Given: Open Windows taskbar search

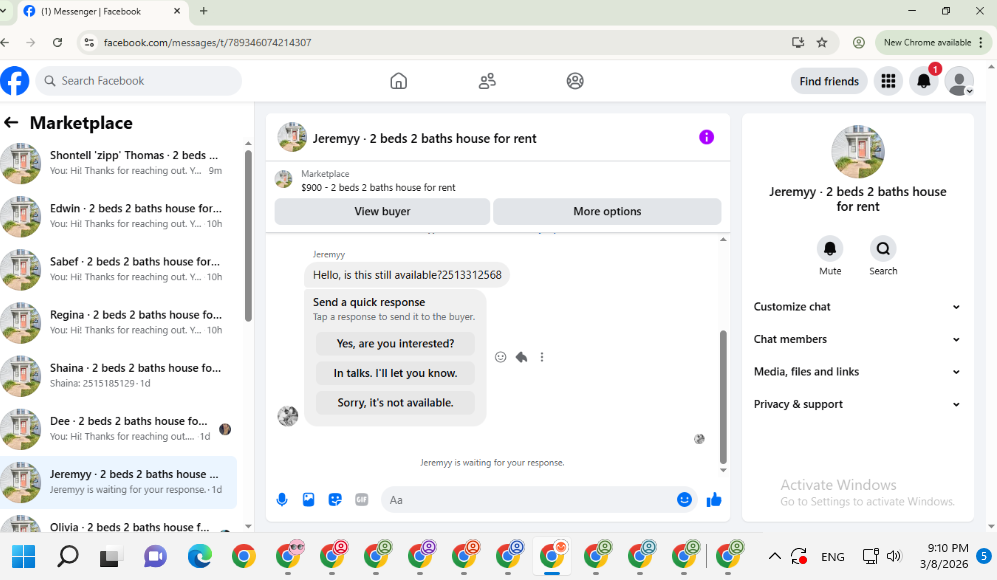Looking at the screenshot, I should [x=67, y=556].
